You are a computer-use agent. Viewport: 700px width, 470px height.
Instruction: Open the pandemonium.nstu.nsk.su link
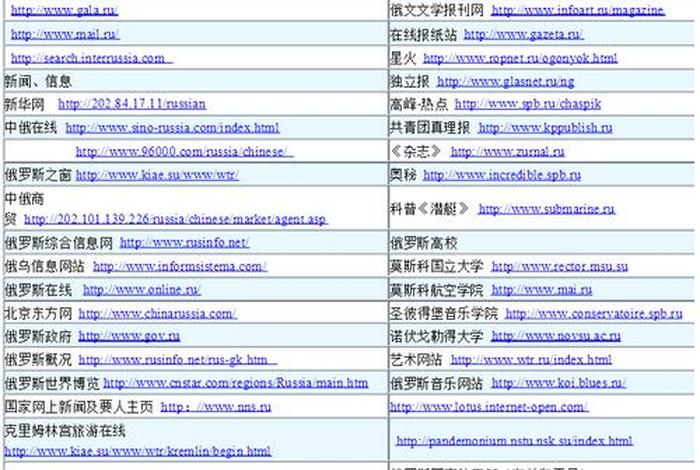(x=514, y=441)
